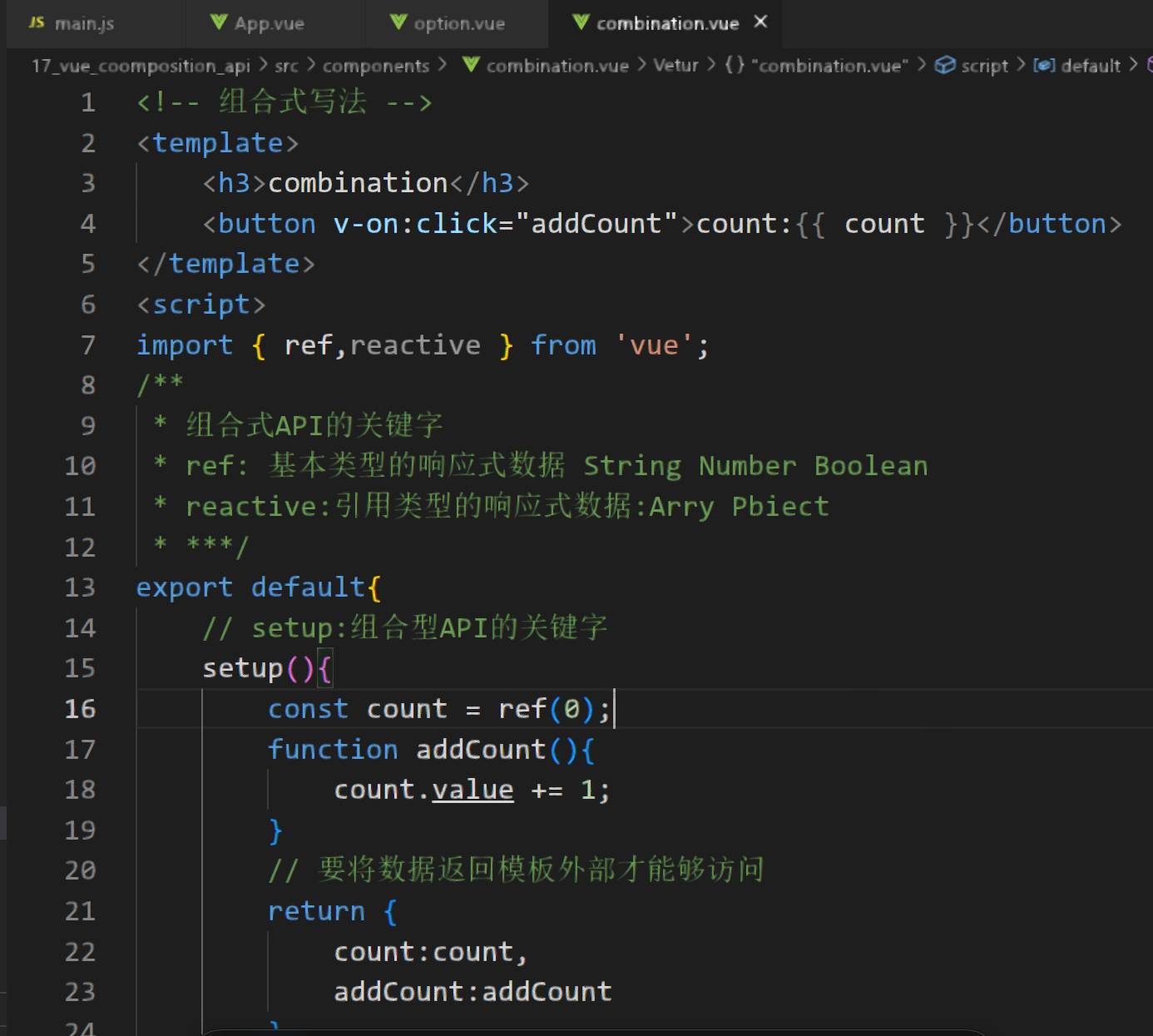Click ref(0) on line 16
Image resolution: width=1153 pixels, height=1036 pixels.
[x=547, y=709]
